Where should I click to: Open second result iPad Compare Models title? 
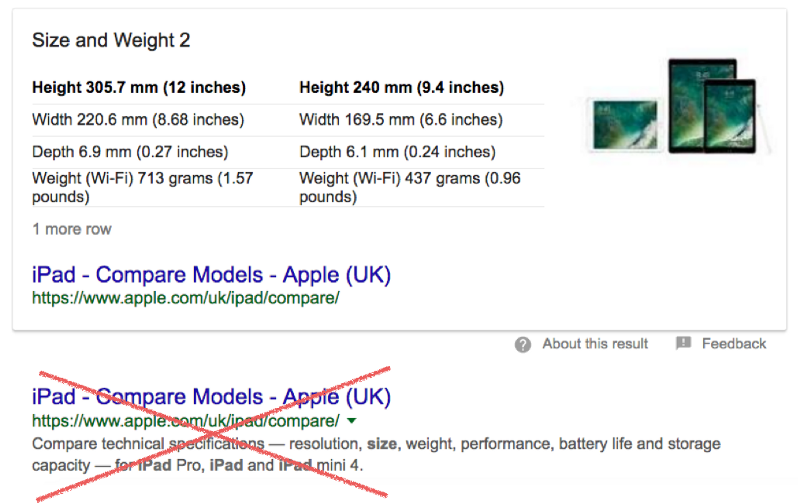pos(211,397)
